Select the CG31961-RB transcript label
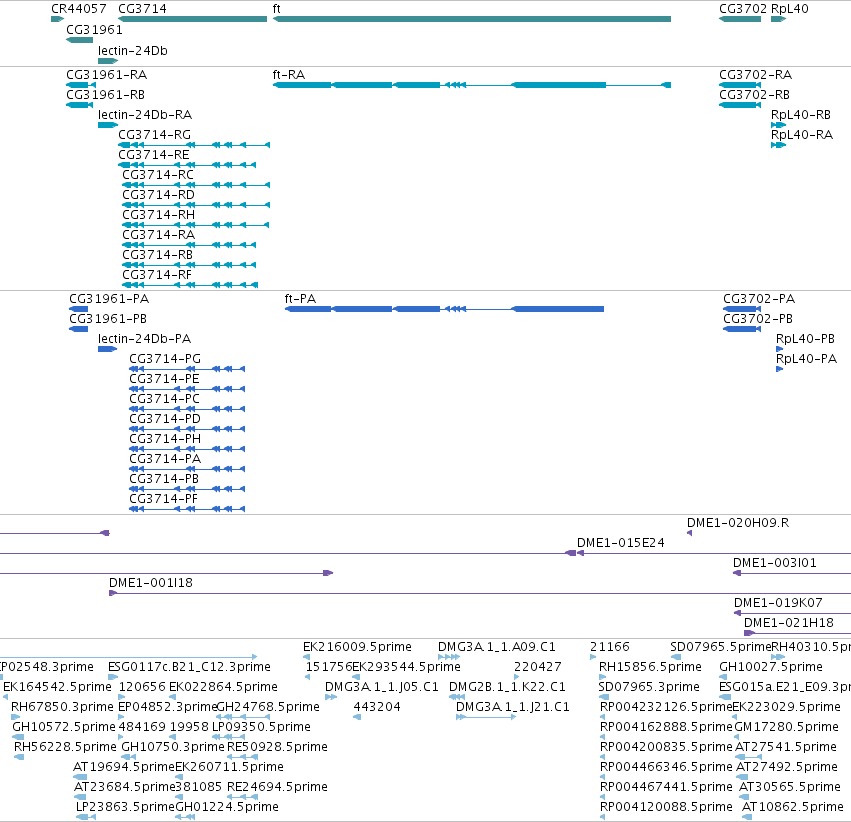Image resolution: width=851 pixels, height=822 pixels. pos(105,95)
